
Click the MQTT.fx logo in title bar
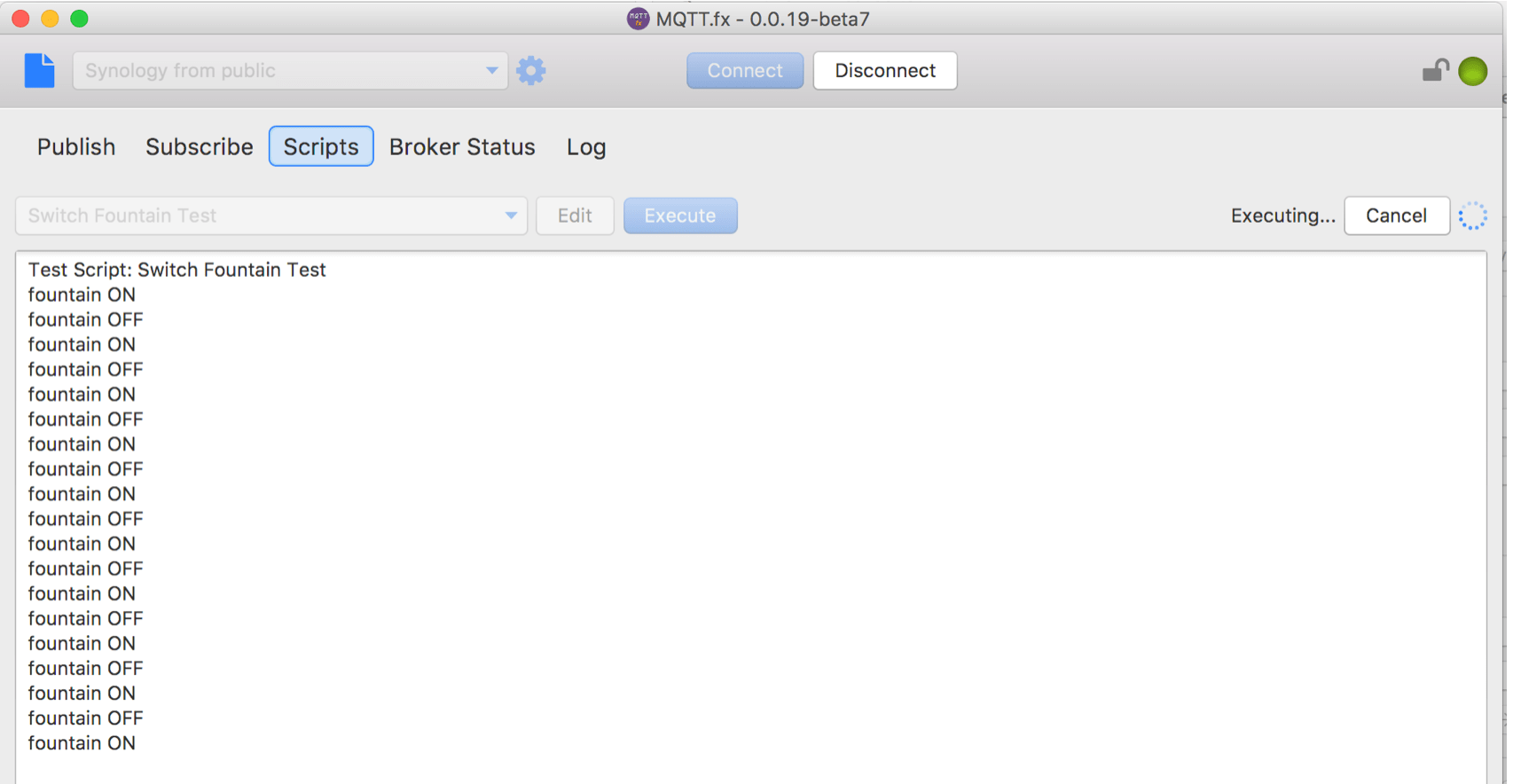(638, 19)
